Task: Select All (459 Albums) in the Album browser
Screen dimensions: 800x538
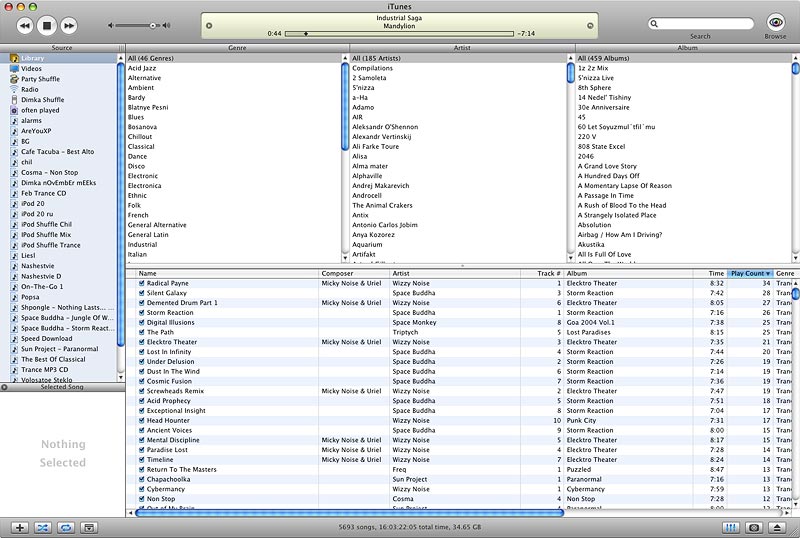Action: (x=684, y=58)
